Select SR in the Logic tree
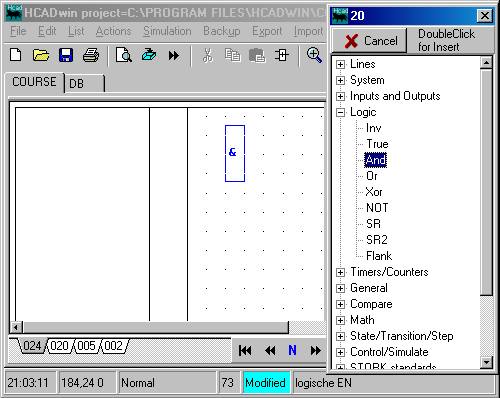Screen dimensions: 500x398 (373, 224)
